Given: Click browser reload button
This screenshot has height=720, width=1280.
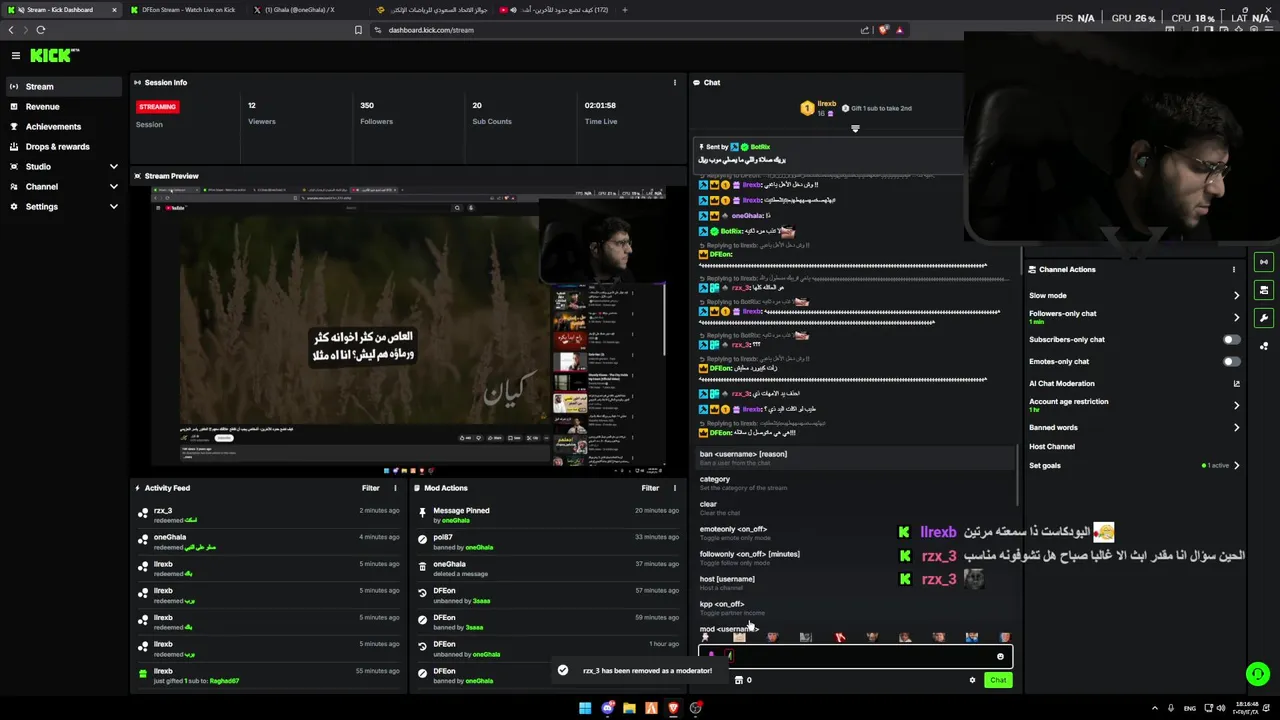Looking at the screenshot, I should click(x=40, y=30).
